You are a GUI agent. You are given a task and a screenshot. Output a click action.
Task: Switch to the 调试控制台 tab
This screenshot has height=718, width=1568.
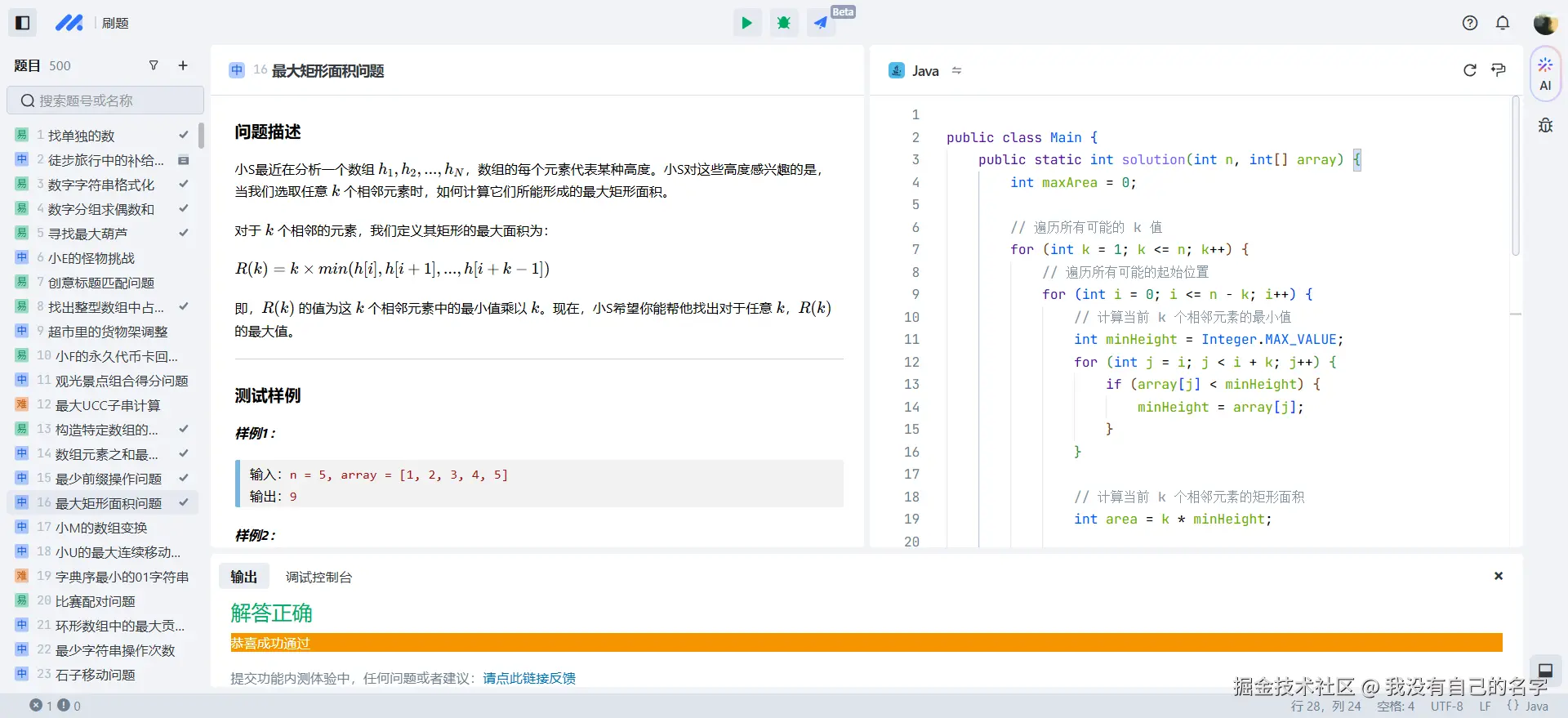[x=318, y=577]
